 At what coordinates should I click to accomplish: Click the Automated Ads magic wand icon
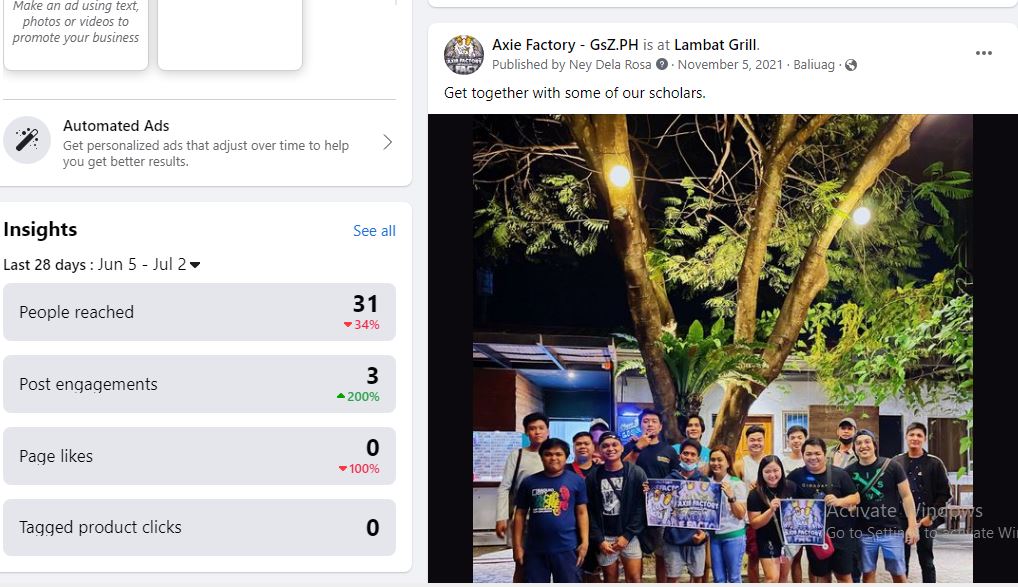[27, 140]
